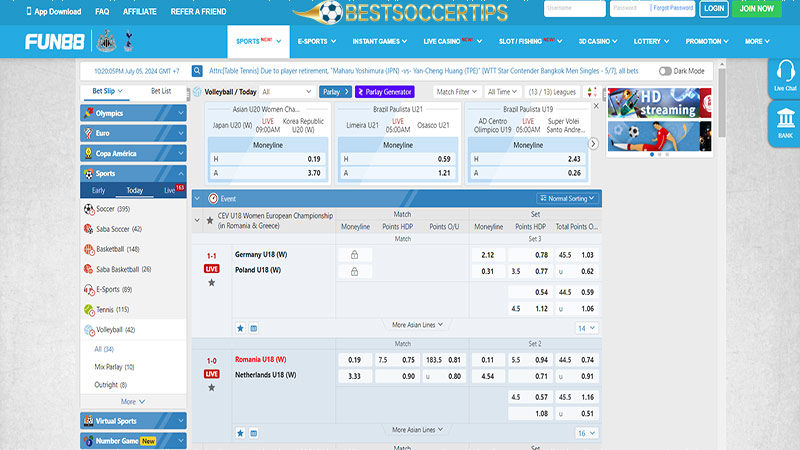800x450 pixels.
Task: Advance featured matches carousel right arrow
Action: 593,144
